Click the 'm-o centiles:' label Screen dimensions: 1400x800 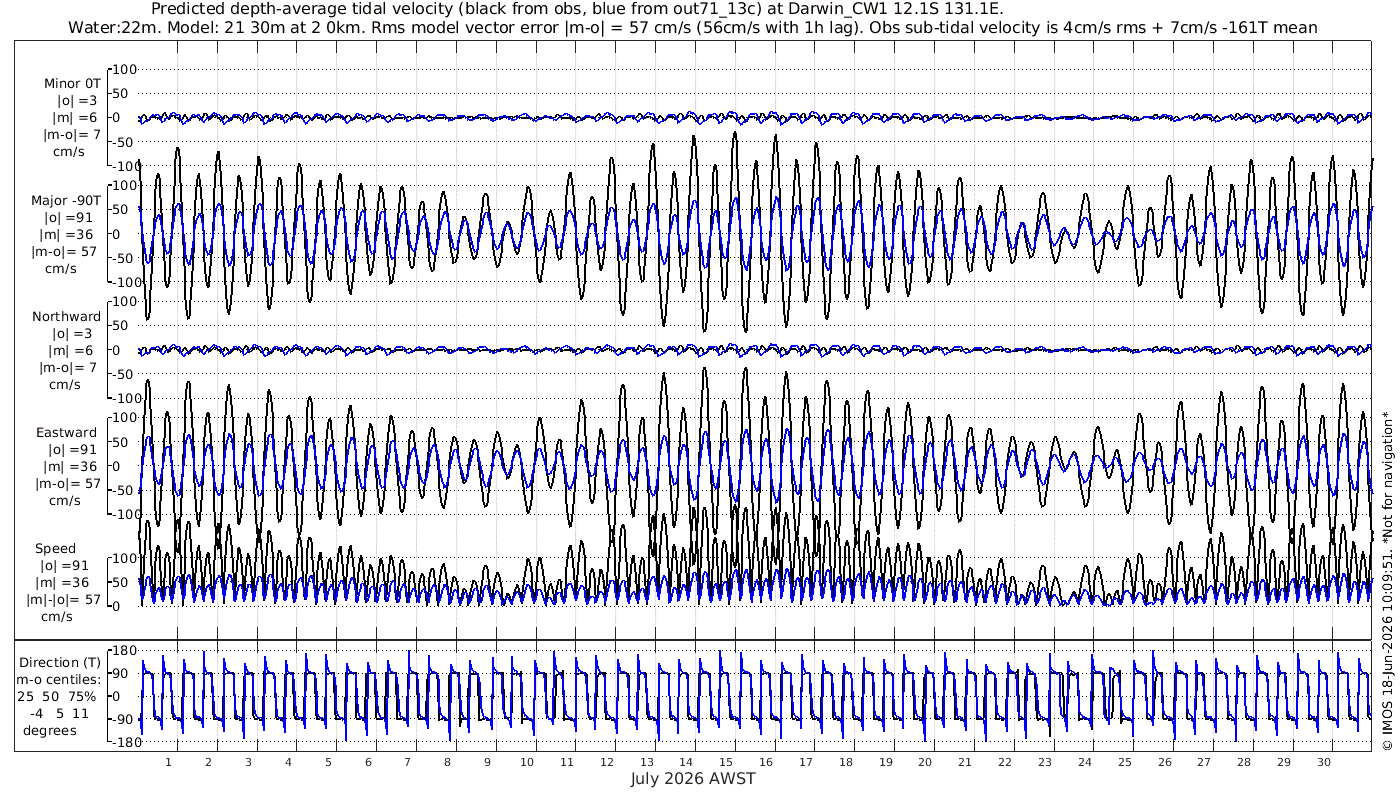click(x=60, y=679)
